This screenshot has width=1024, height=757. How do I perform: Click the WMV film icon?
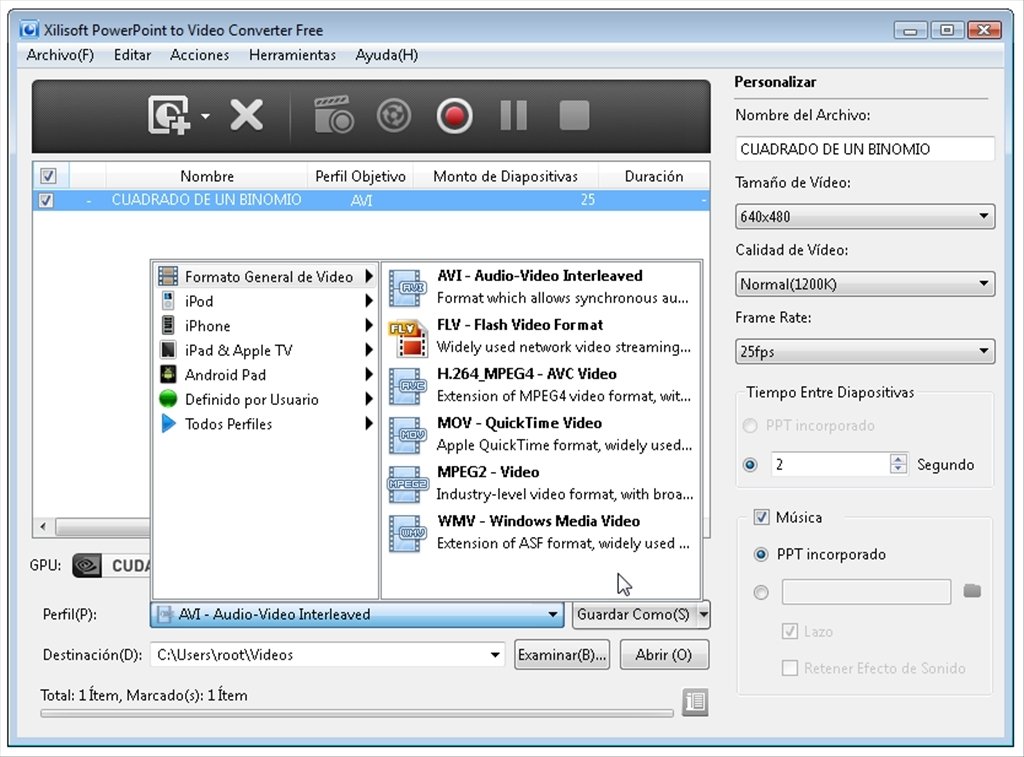408,533
